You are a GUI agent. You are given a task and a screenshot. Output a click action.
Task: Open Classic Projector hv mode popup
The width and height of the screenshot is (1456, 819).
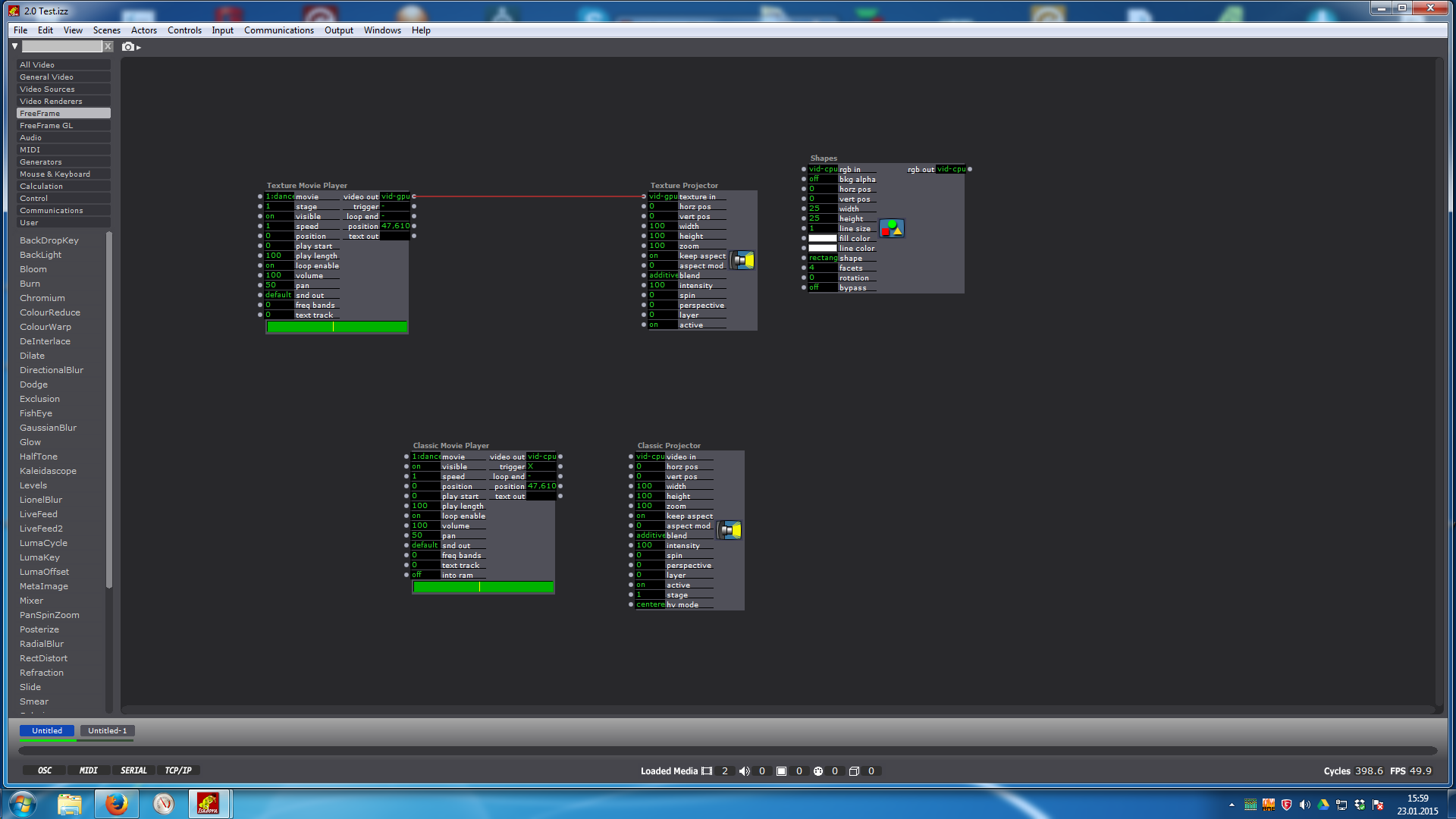[650, 604]
